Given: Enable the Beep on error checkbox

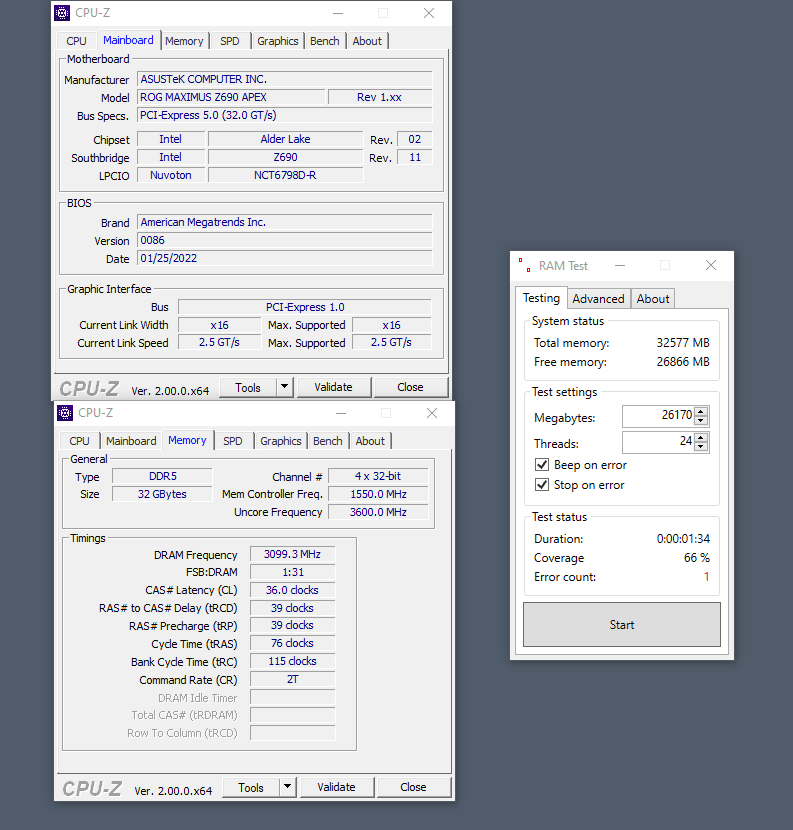Looking at the screenshot, I should click(542, 465).
